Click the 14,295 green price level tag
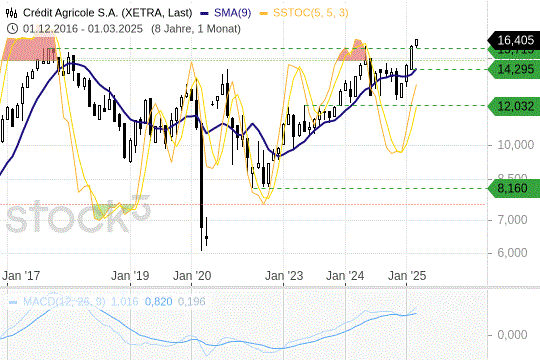The width and height of the screenshot is (540, 360). click(x=514, y=69)
